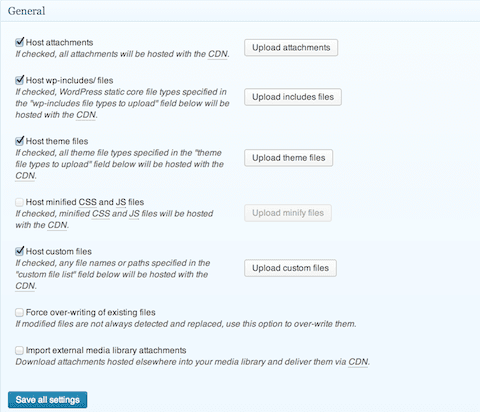Click the Host custom files label text
The height and width of the screenshot is (412, 480).
59,252
